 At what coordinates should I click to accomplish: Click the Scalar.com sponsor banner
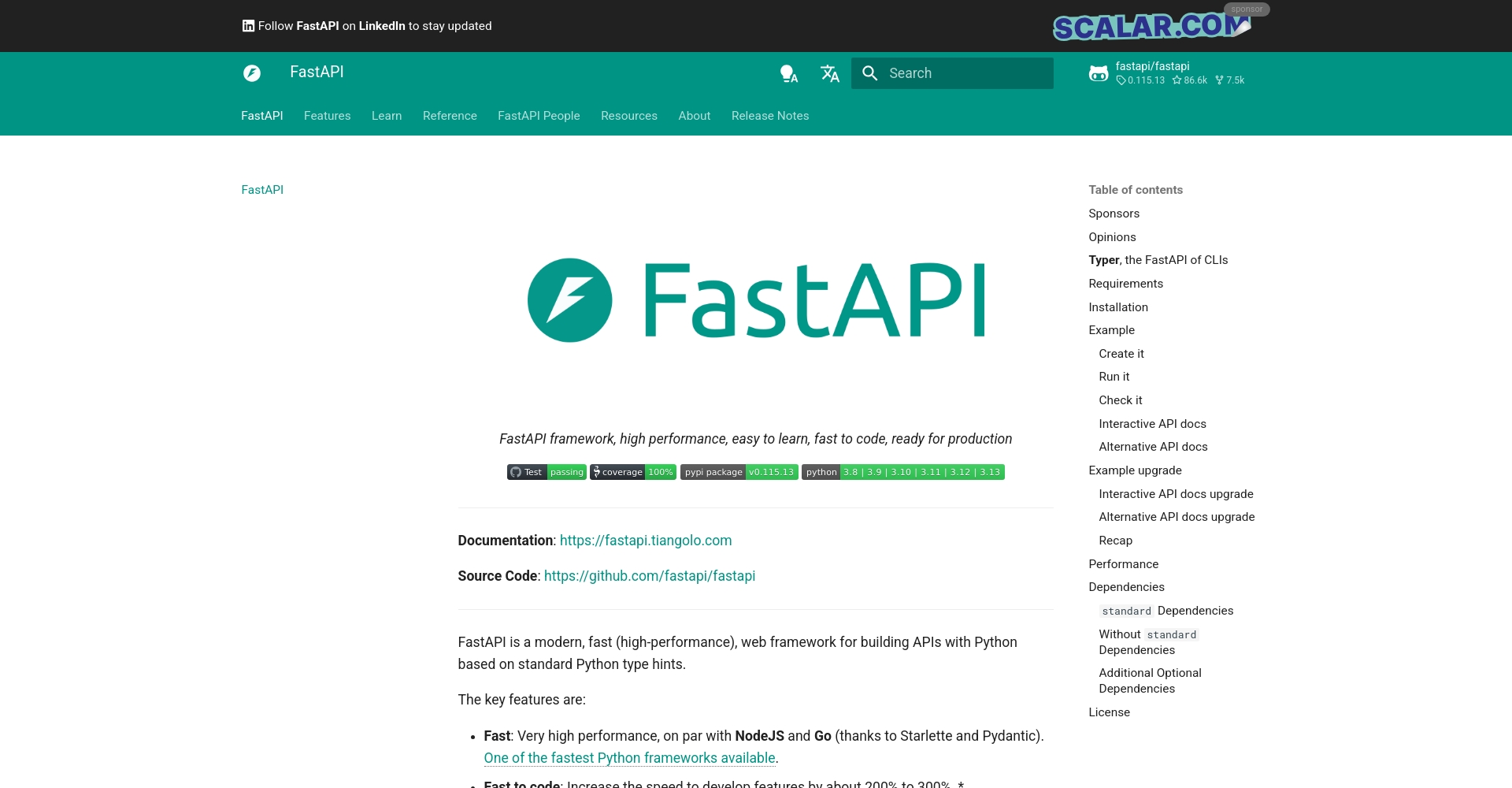tap(1151, 27)
